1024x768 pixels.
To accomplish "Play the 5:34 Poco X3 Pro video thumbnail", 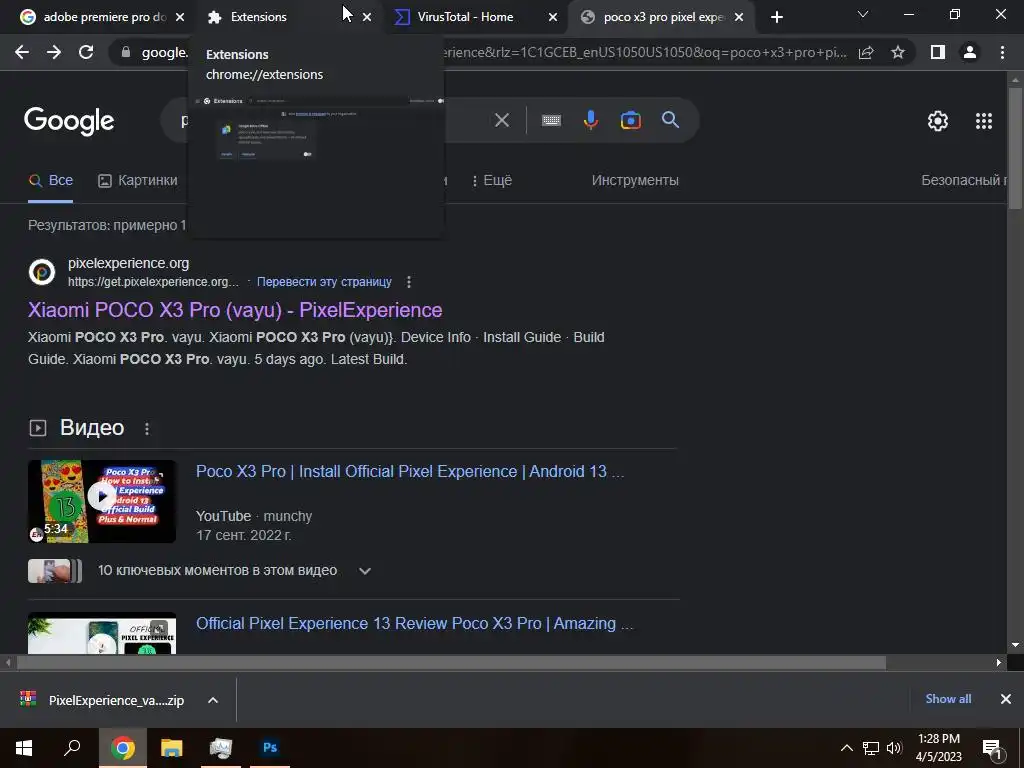I will point(102,502).
